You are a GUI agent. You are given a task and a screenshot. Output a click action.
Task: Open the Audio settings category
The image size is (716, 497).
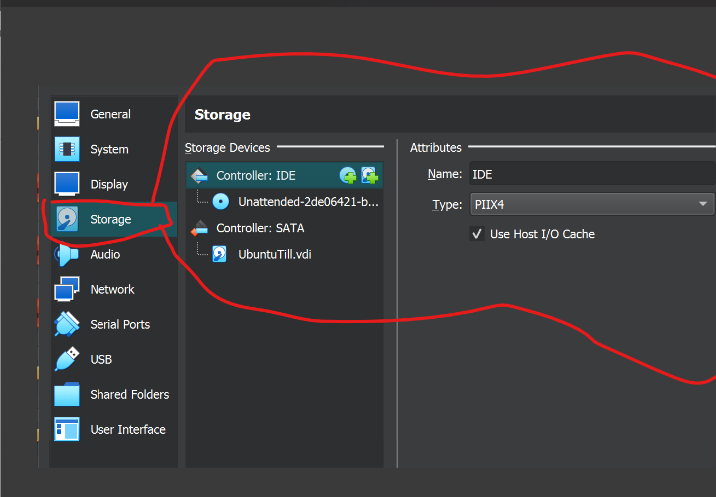coord(113,254)
